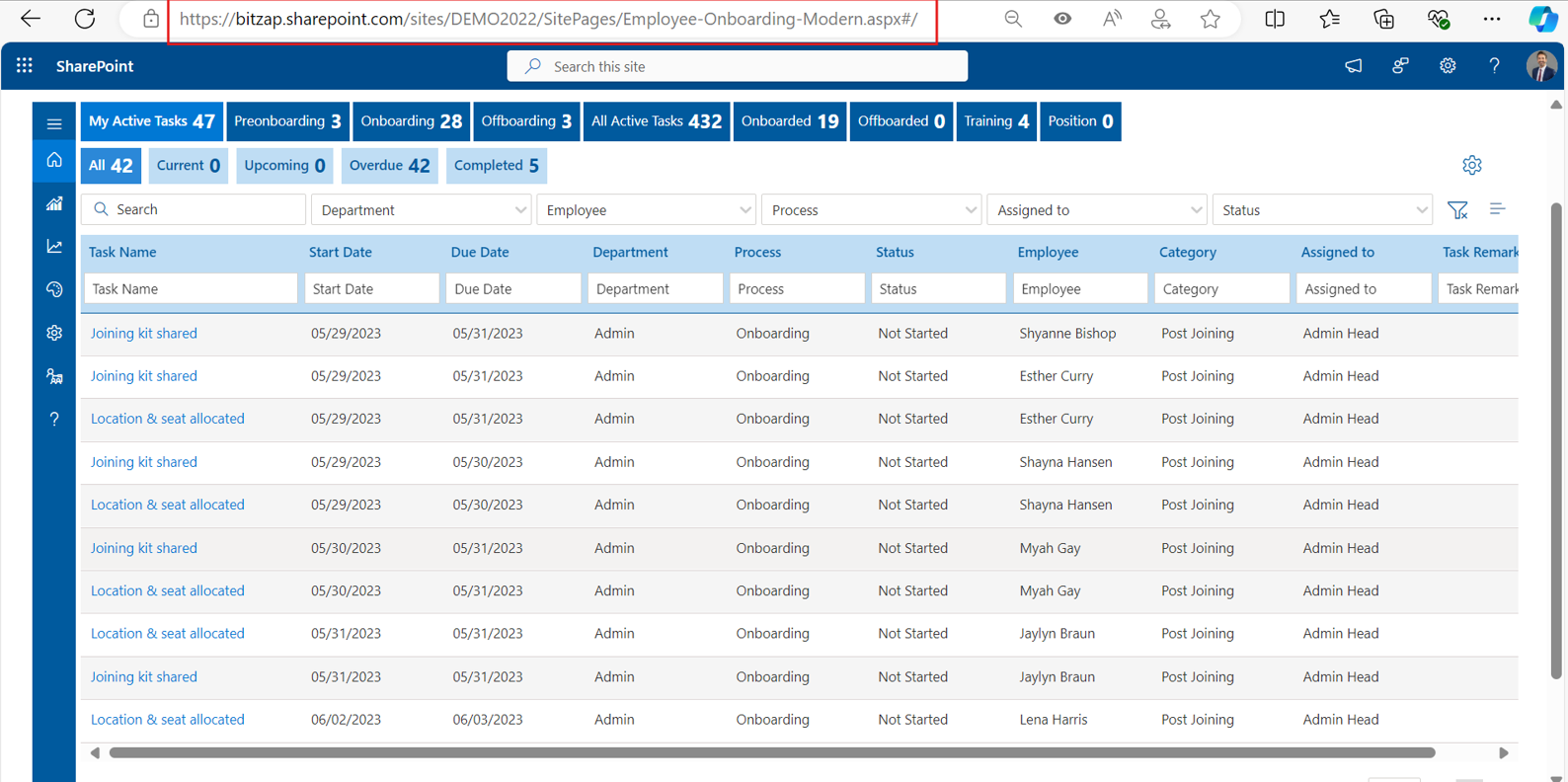Click the Search tasks input field
Viewport: 1568px width, 782px height.
click(195, 210)
